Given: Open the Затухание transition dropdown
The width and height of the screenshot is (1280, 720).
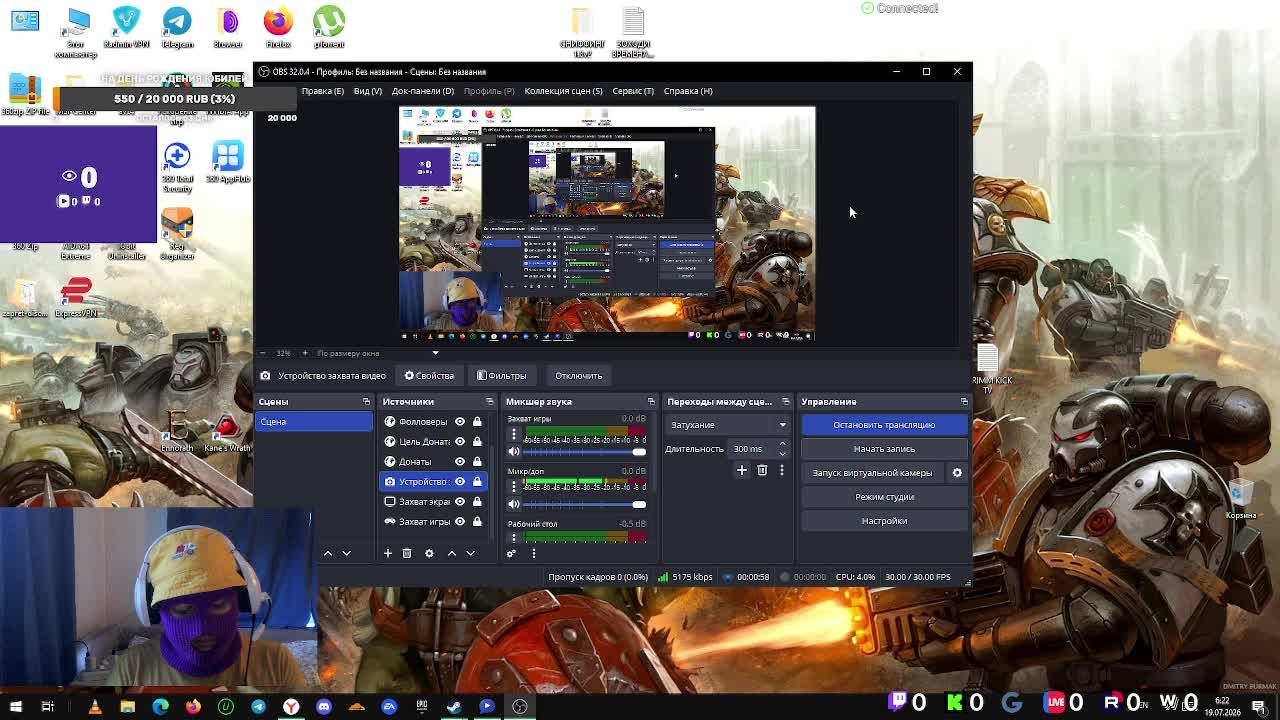Looking at the screenshot, I should (727, 425).
